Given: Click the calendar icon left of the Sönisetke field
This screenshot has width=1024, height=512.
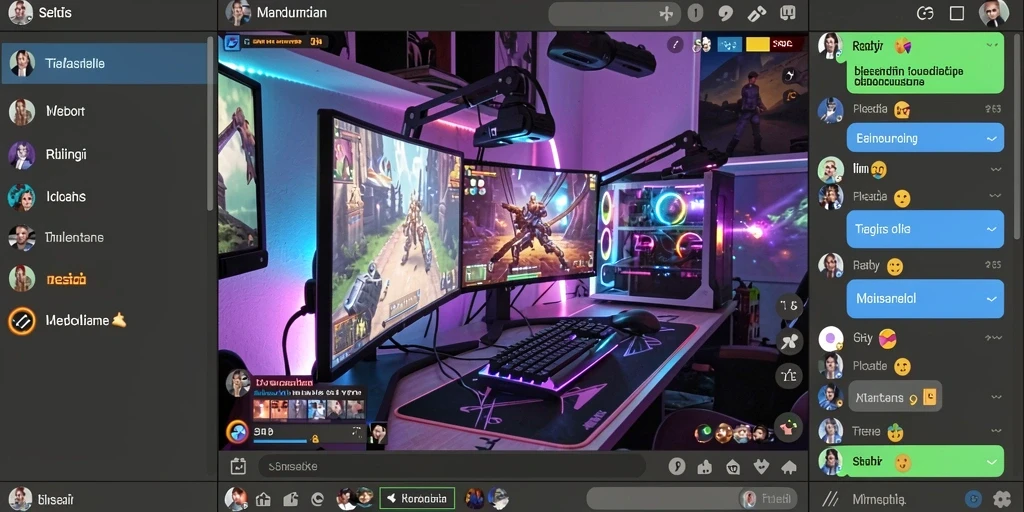Looking at the screenshot, I should [238, 466].
